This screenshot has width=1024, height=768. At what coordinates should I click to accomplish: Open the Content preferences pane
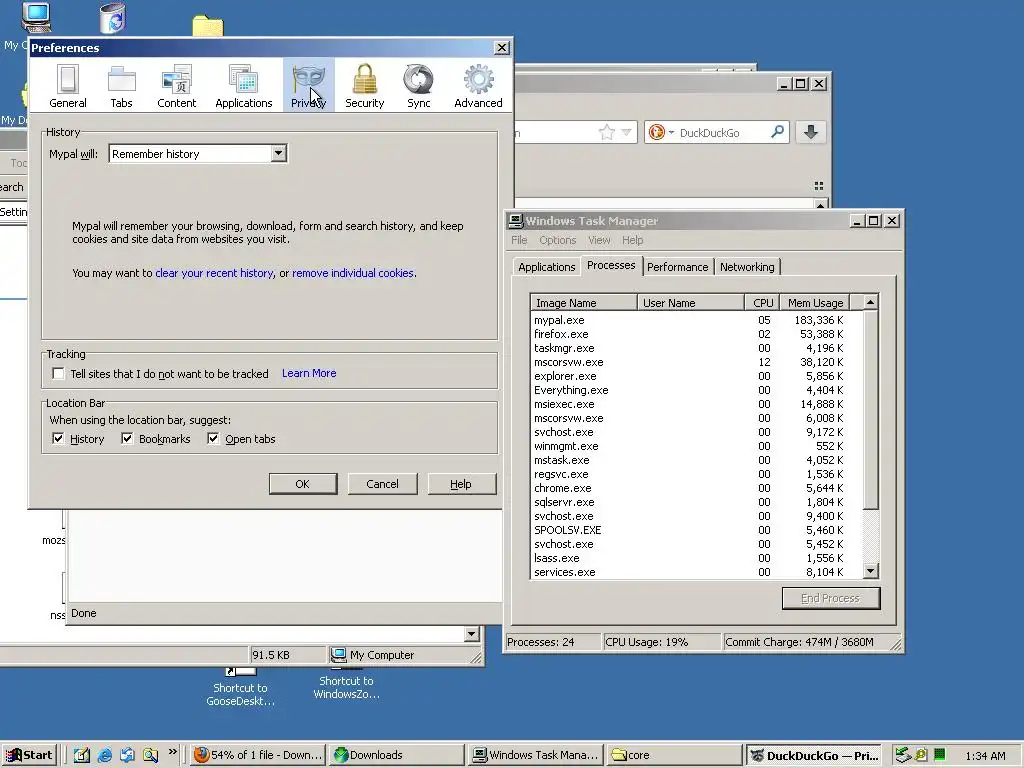coord(176,86)
